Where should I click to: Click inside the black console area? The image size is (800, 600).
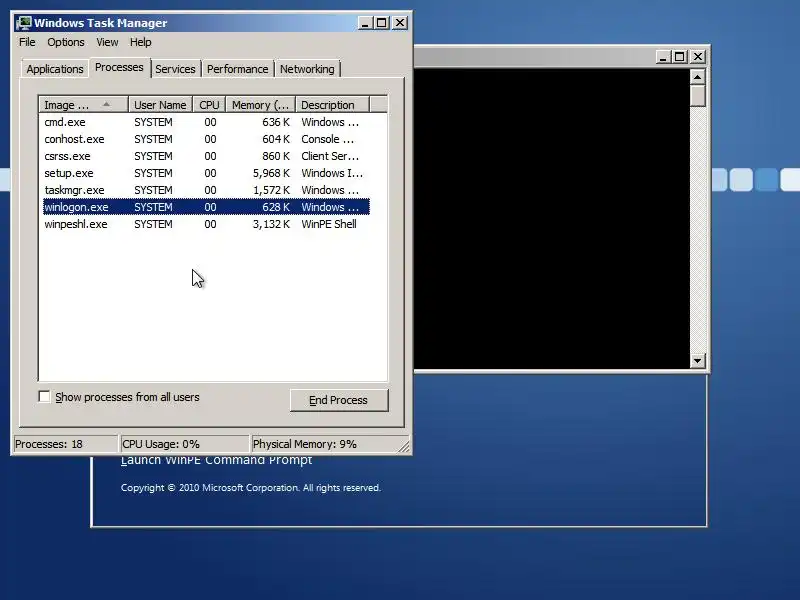coord(552,218)
